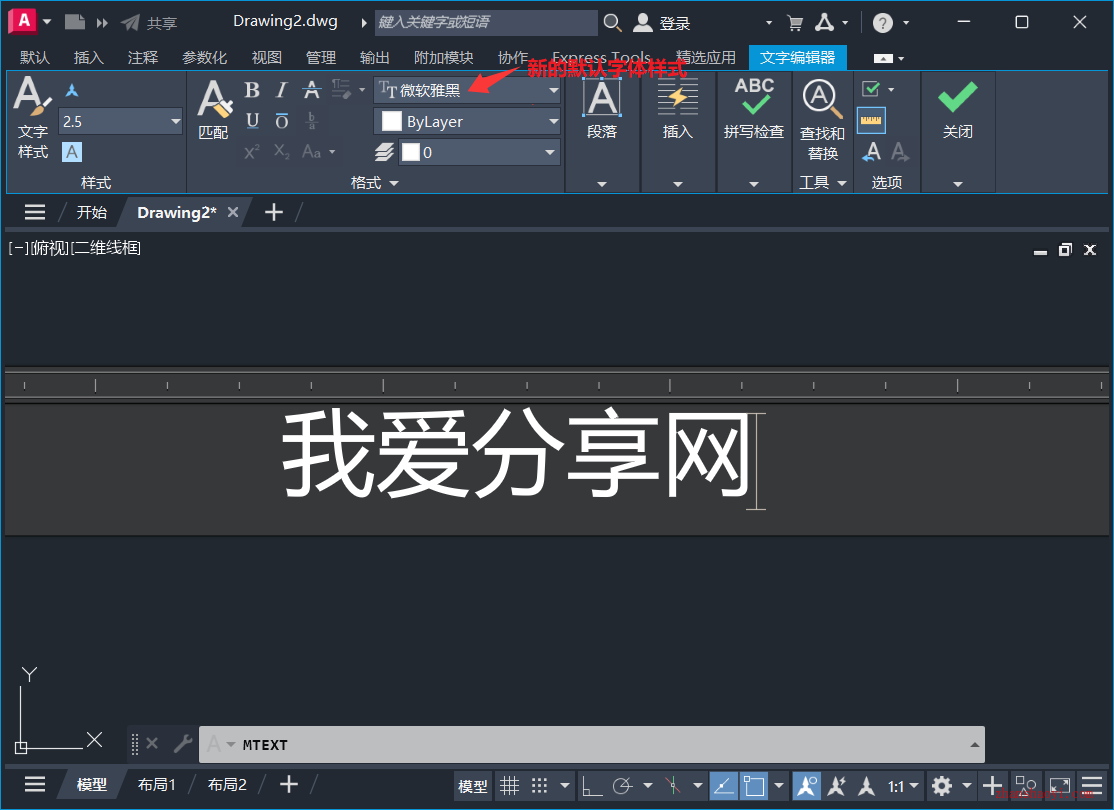The width and height of the screenshot is (1114, 810).
Task: Open the Help question mark icon
Action: [882, 23]
